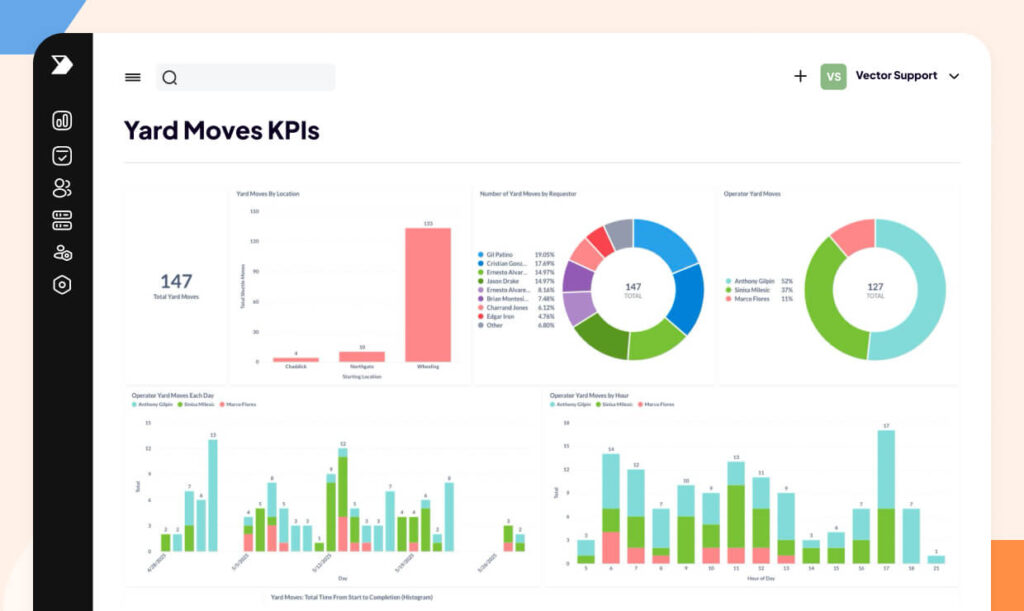Expand the Vector Support account chevron

954,76
